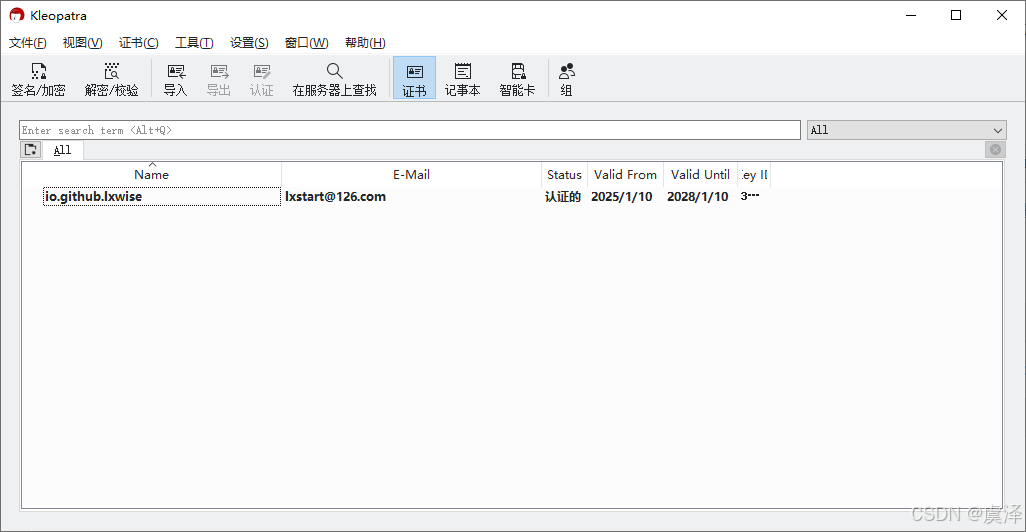This screenshot has height=532, width=1026.
Task: Open the 解密/校验 tool
Action: (111, 79)
